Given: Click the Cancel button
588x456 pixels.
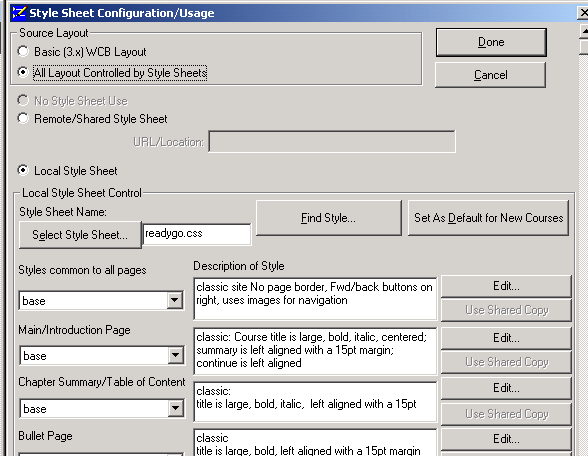Looking at the screenshot, I should point(490,75).
